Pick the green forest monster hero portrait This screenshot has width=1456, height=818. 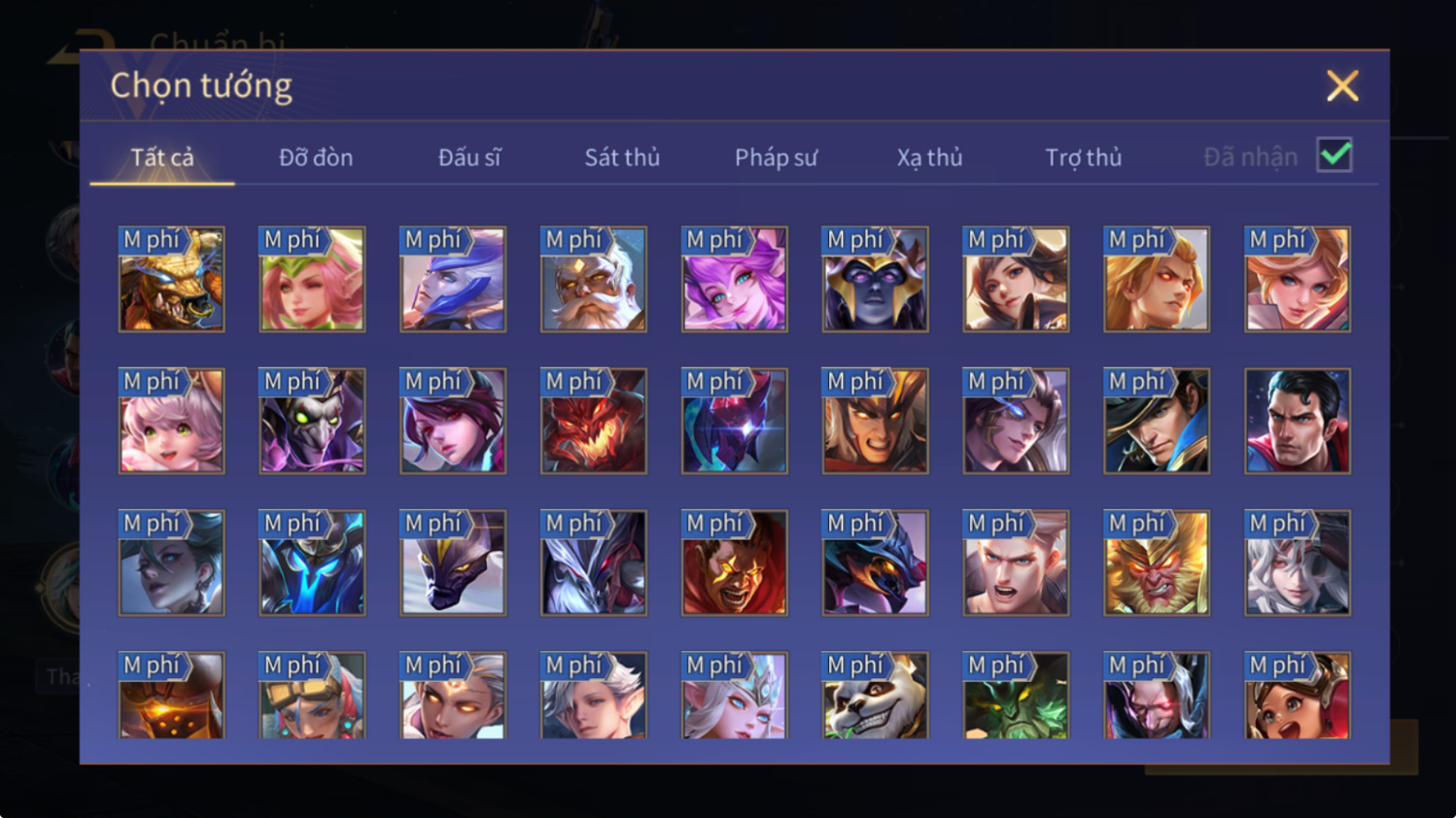(x=1016, y=696)
